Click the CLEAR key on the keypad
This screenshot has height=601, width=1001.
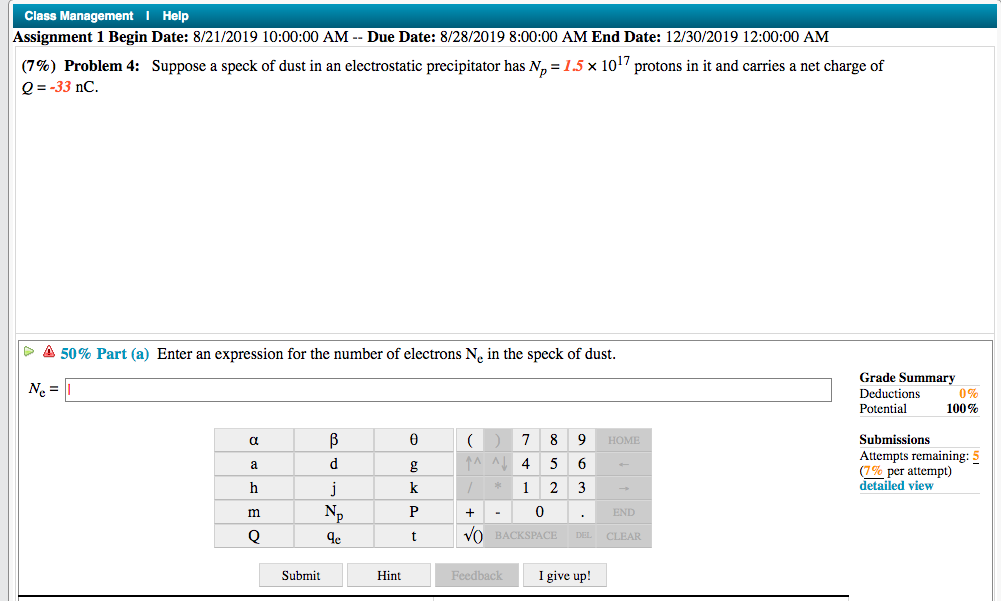624,536
